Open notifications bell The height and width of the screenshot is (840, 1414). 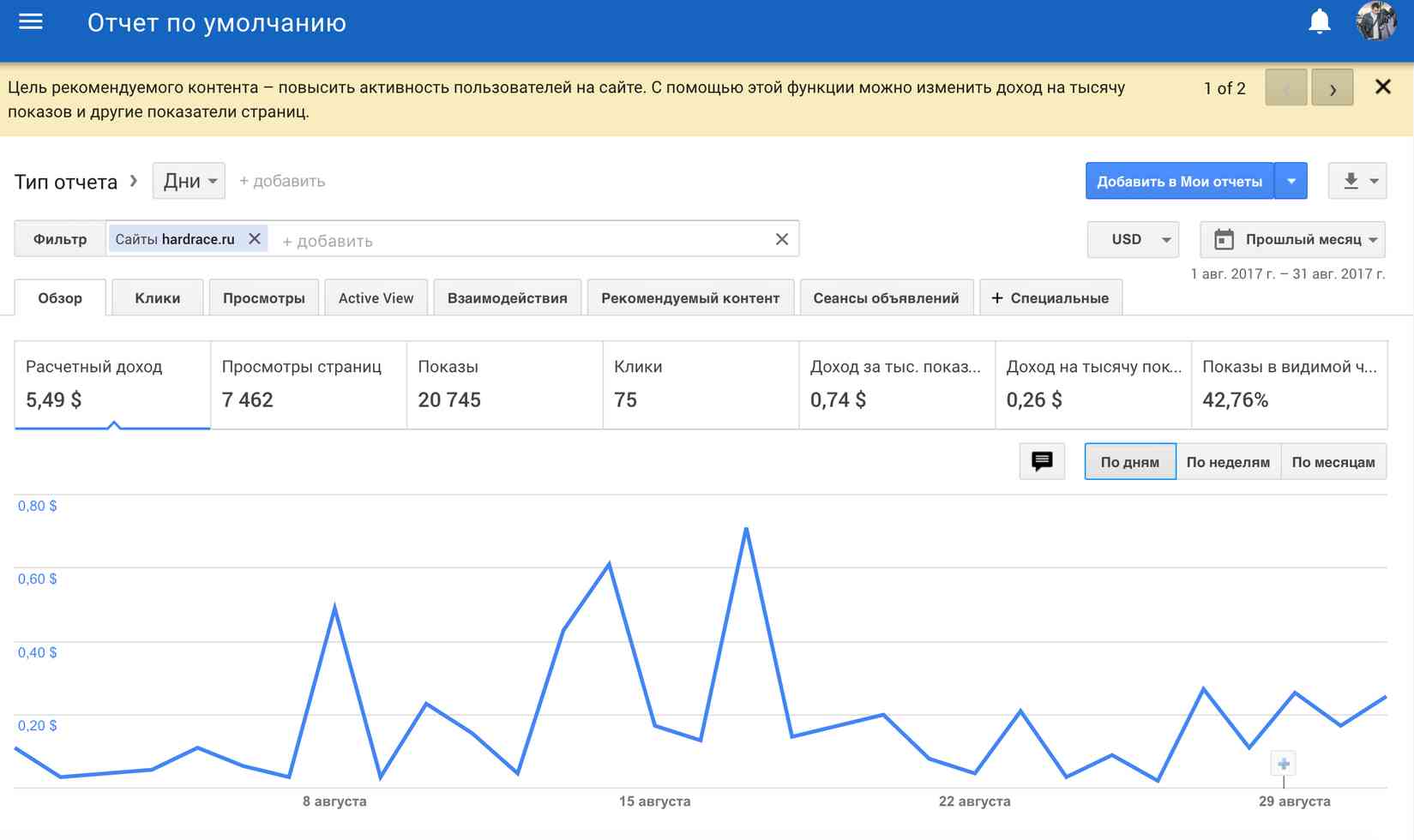(1319, 22)
